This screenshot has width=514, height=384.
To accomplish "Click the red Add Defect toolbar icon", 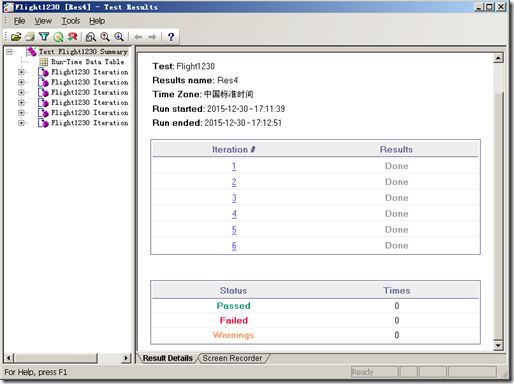I will click(72, 37).
